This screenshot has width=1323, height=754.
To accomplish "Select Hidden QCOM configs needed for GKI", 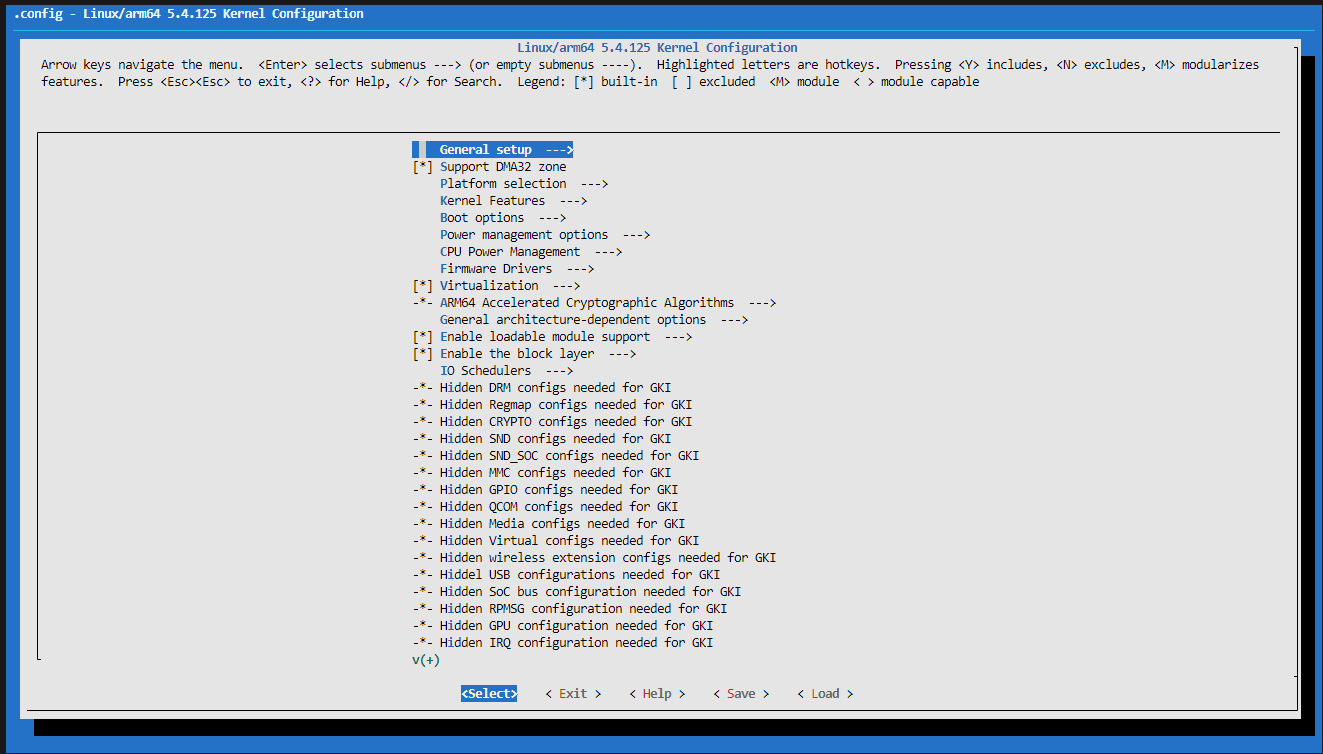I will [x=545, y=507].
